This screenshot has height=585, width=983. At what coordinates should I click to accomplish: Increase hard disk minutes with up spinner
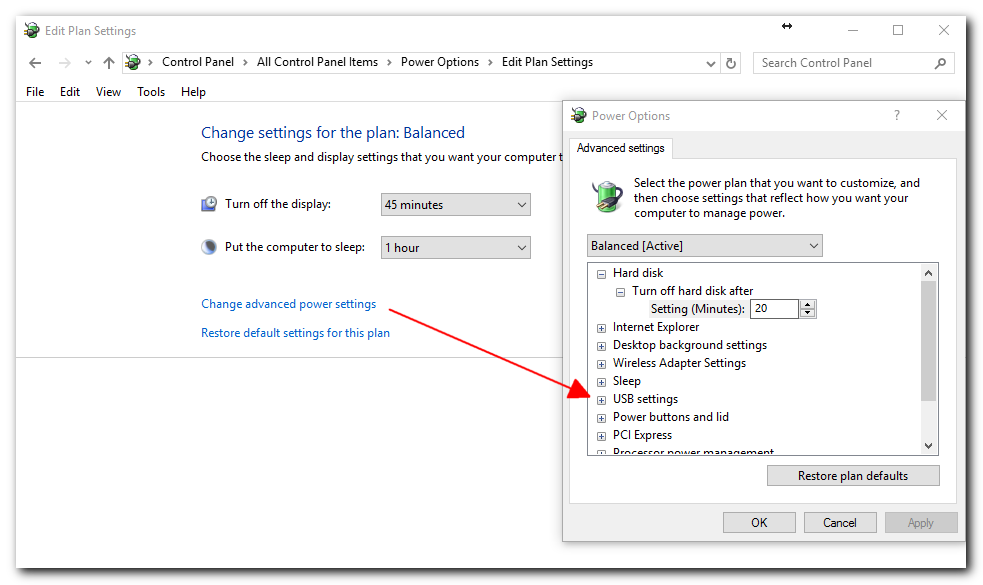pyautogui.click(x=807, y=305)
